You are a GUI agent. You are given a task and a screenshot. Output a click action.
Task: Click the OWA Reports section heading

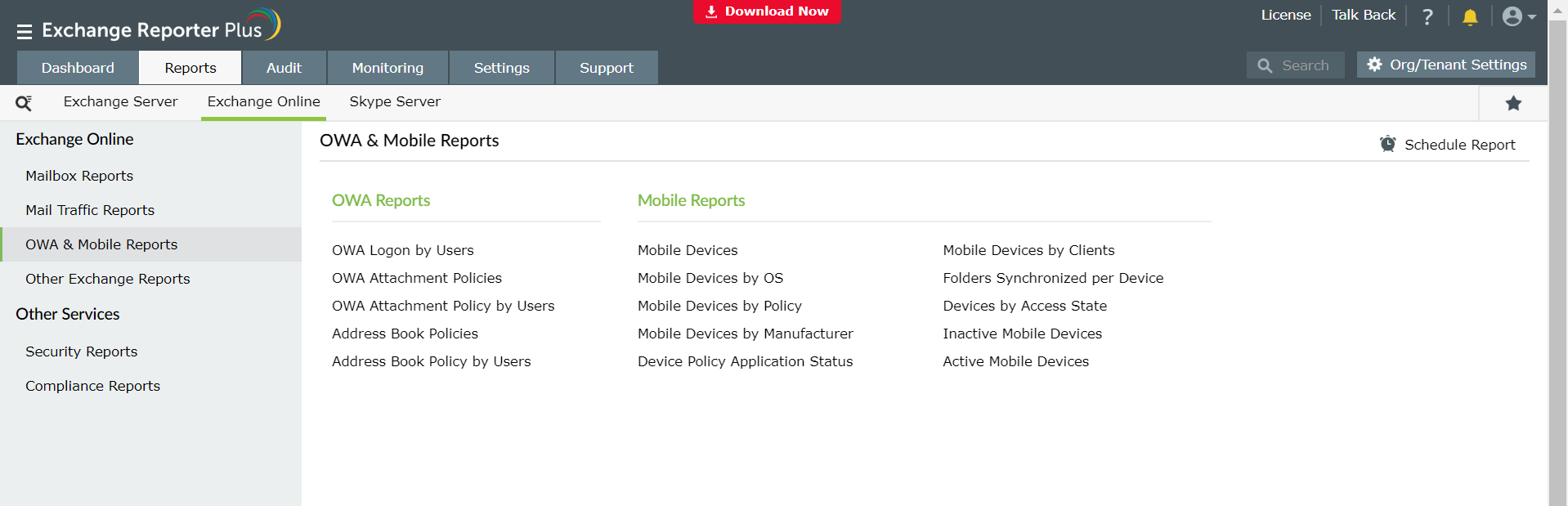point(381,200)
